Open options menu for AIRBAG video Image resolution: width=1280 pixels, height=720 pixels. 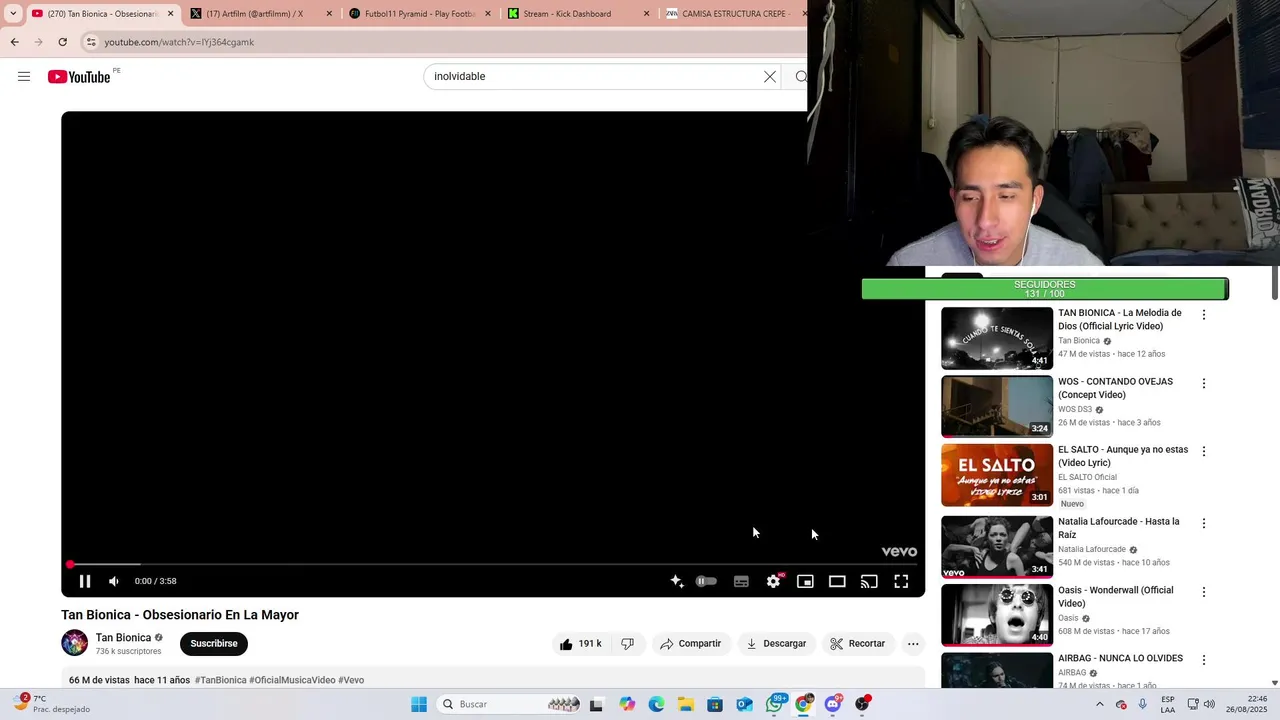click(1204, 660)
